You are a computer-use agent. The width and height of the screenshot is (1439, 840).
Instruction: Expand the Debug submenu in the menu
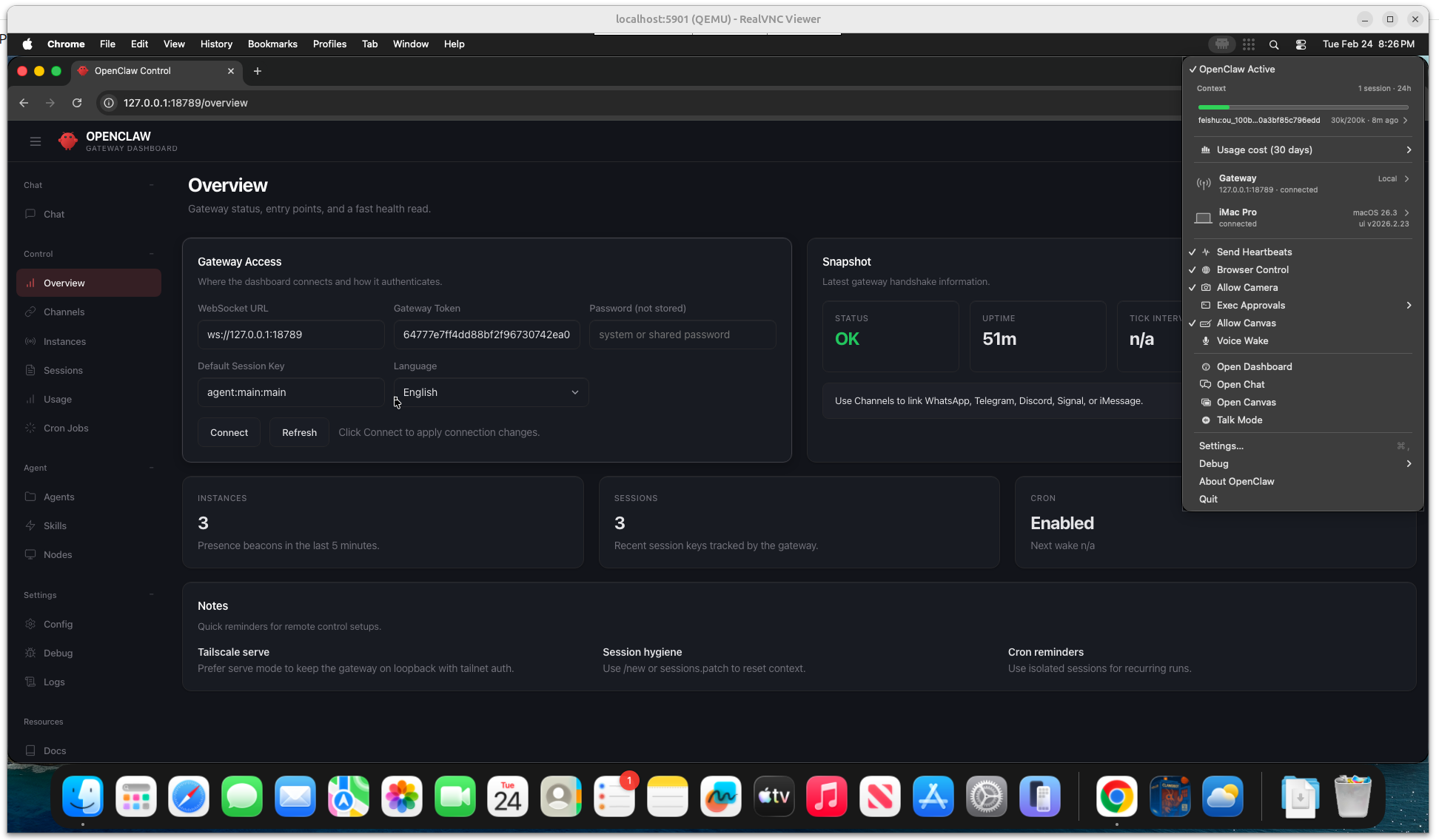1303,463
